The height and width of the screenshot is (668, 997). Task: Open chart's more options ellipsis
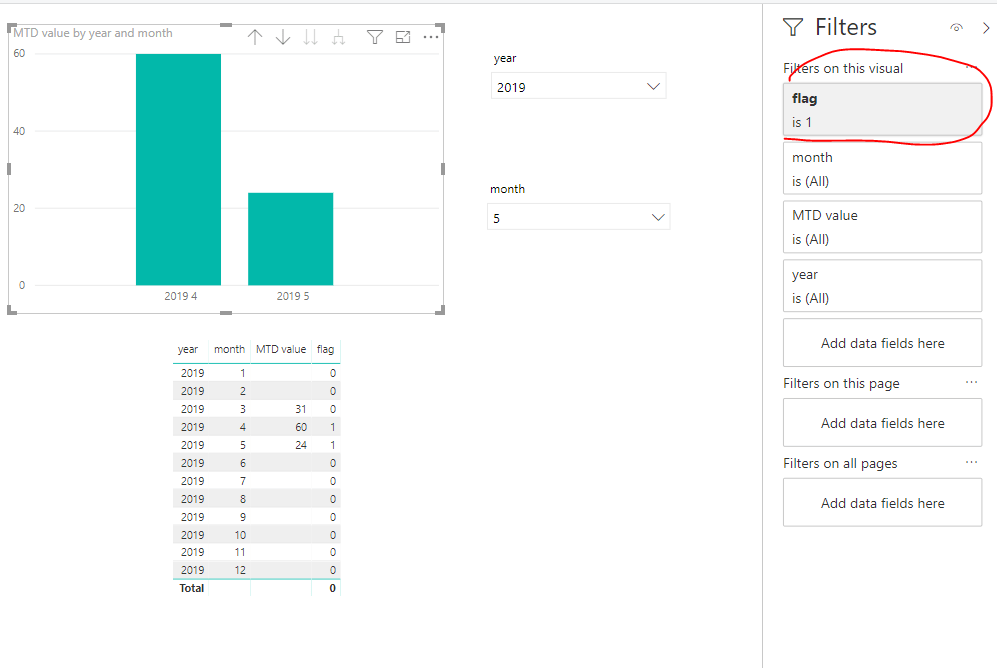coord(431,37)
